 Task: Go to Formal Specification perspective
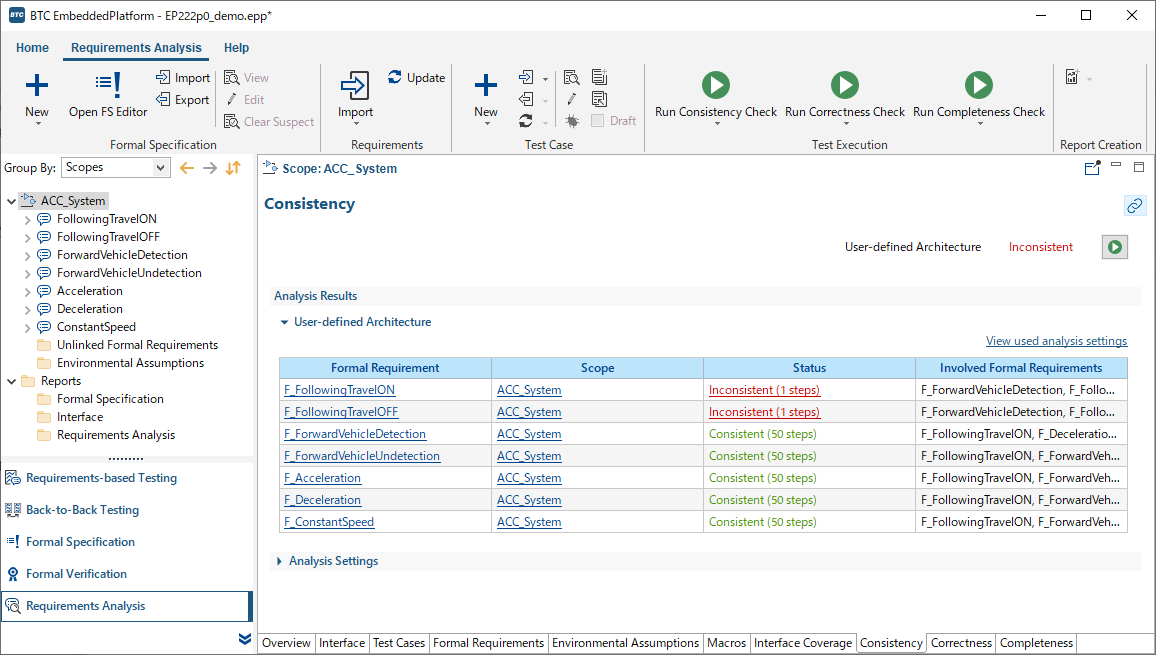click(x=80, y=542)
